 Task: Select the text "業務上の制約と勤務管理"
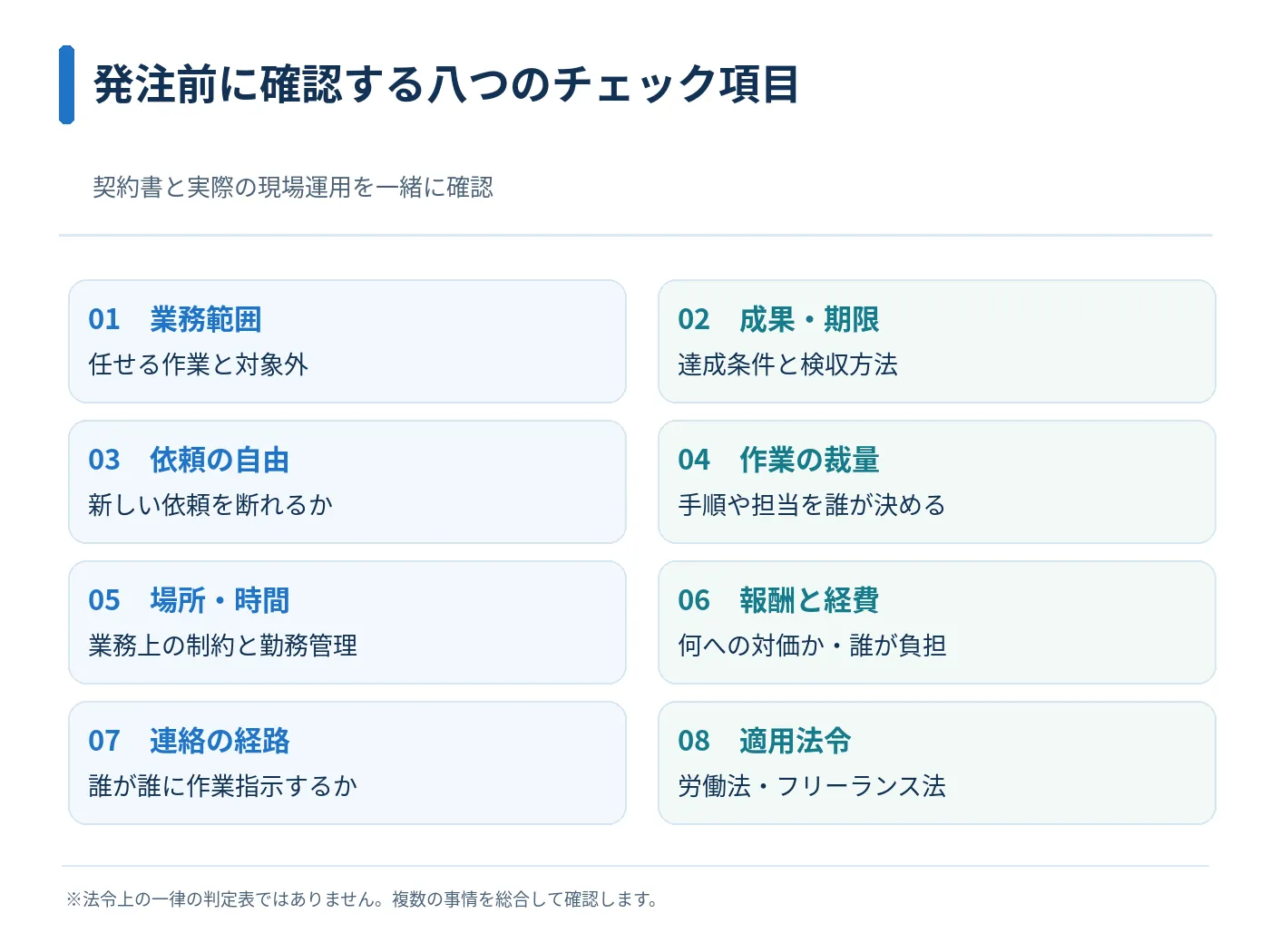pos(223,646)
